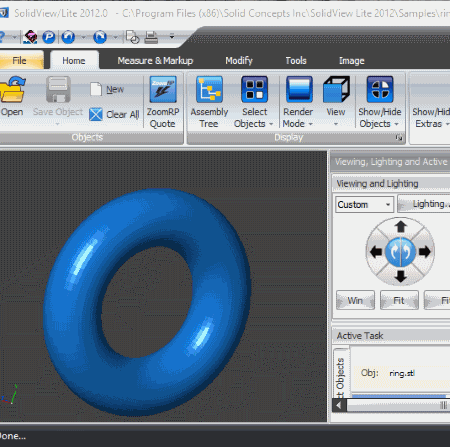The height and width of the screenshot is (447, 450).
Task: Rotate view up with the up arrow
Action: [400, 227]
